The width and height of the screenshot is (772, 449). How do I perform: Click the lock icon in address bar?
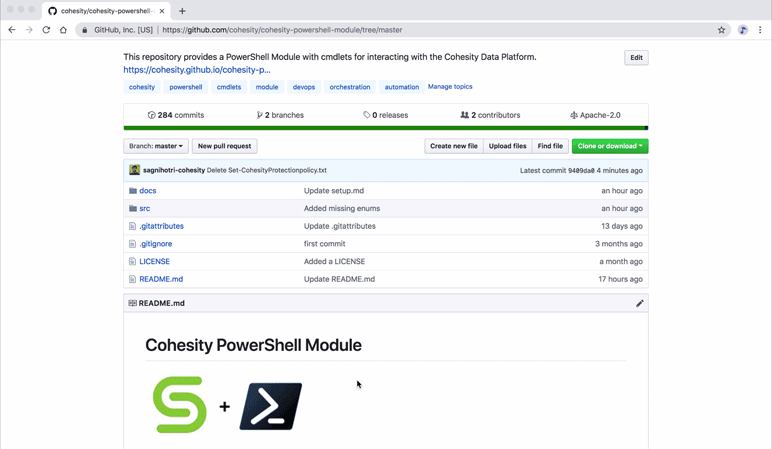85,30
